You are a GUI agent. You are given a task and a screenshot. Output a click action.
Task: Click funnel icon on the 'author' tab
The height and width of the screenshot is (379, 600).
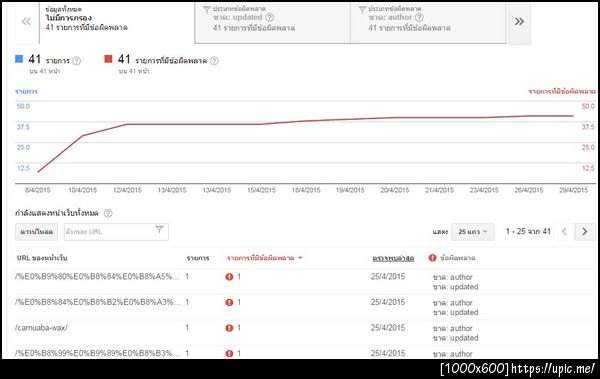pos(362,9)
